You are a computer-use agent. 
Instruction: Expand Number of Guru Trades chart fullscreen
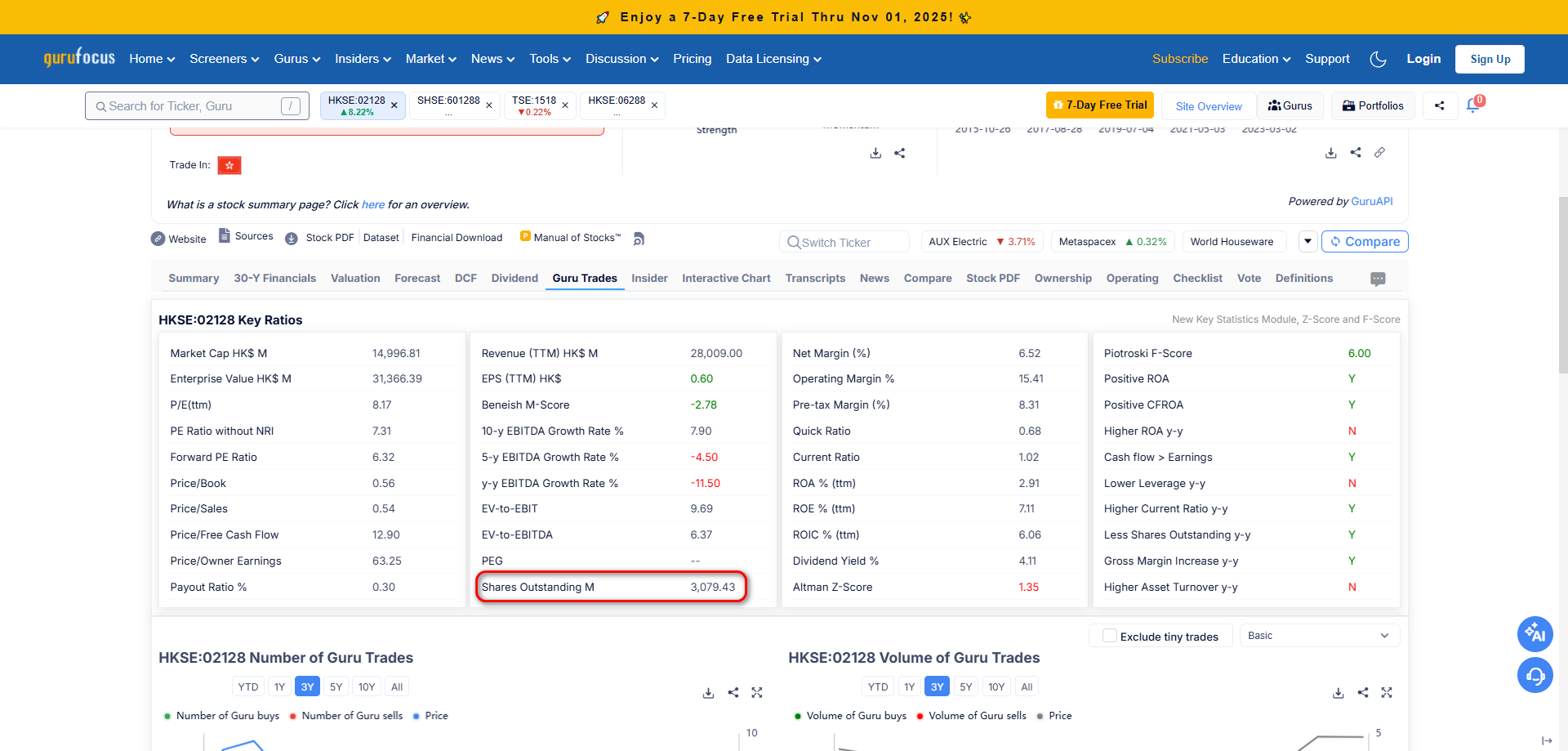757,693
